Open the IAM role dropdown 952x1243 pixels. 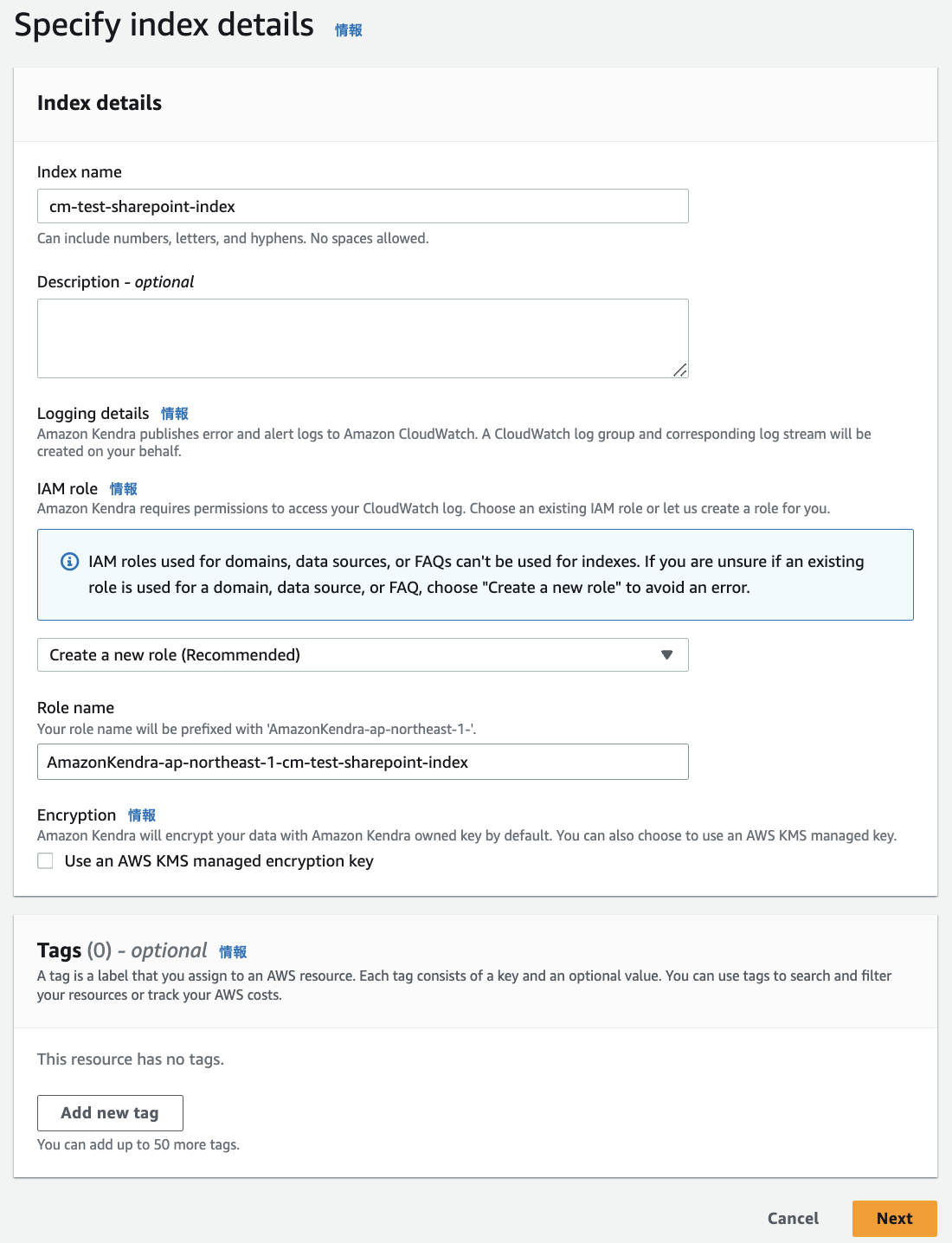click(362, 655)
